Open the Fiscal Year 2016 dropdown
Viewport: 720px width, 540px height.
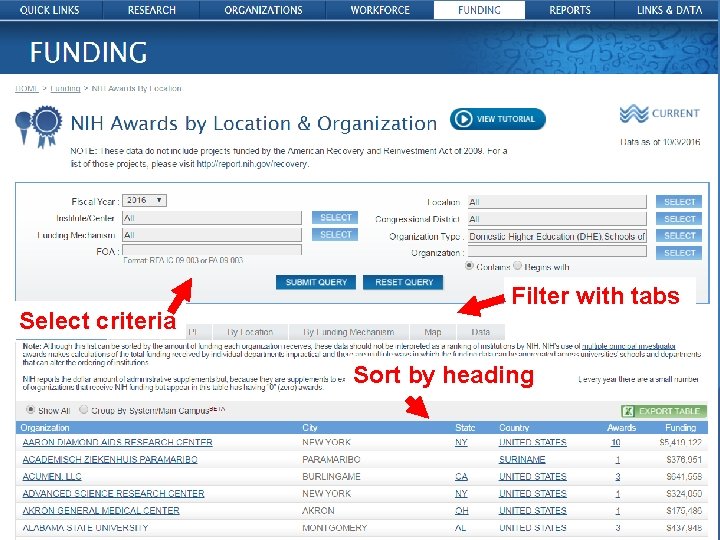click(x=144, y=200)
